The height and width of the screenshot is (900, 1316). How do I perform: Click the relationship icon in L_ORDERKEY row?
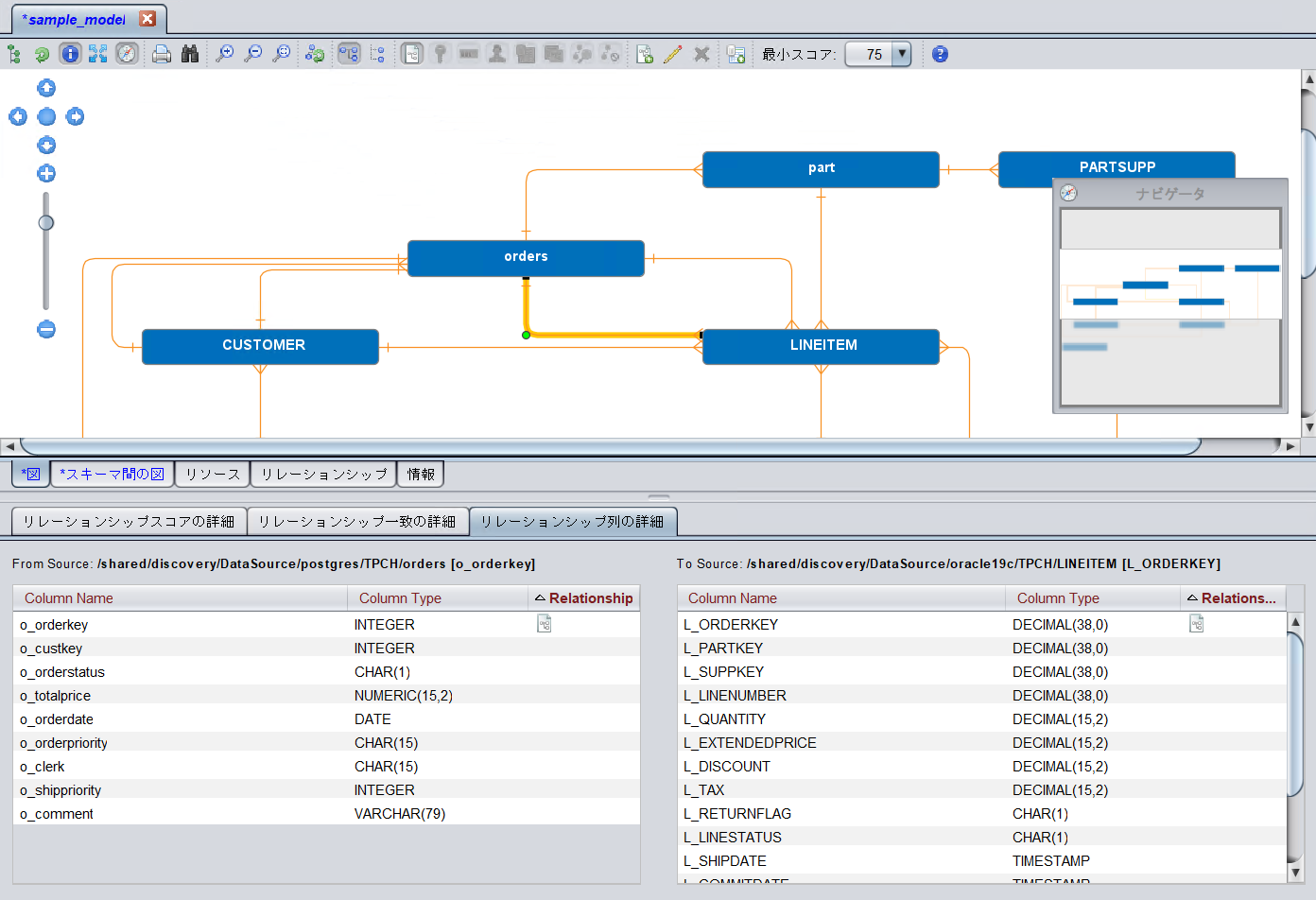point(1197,624)
